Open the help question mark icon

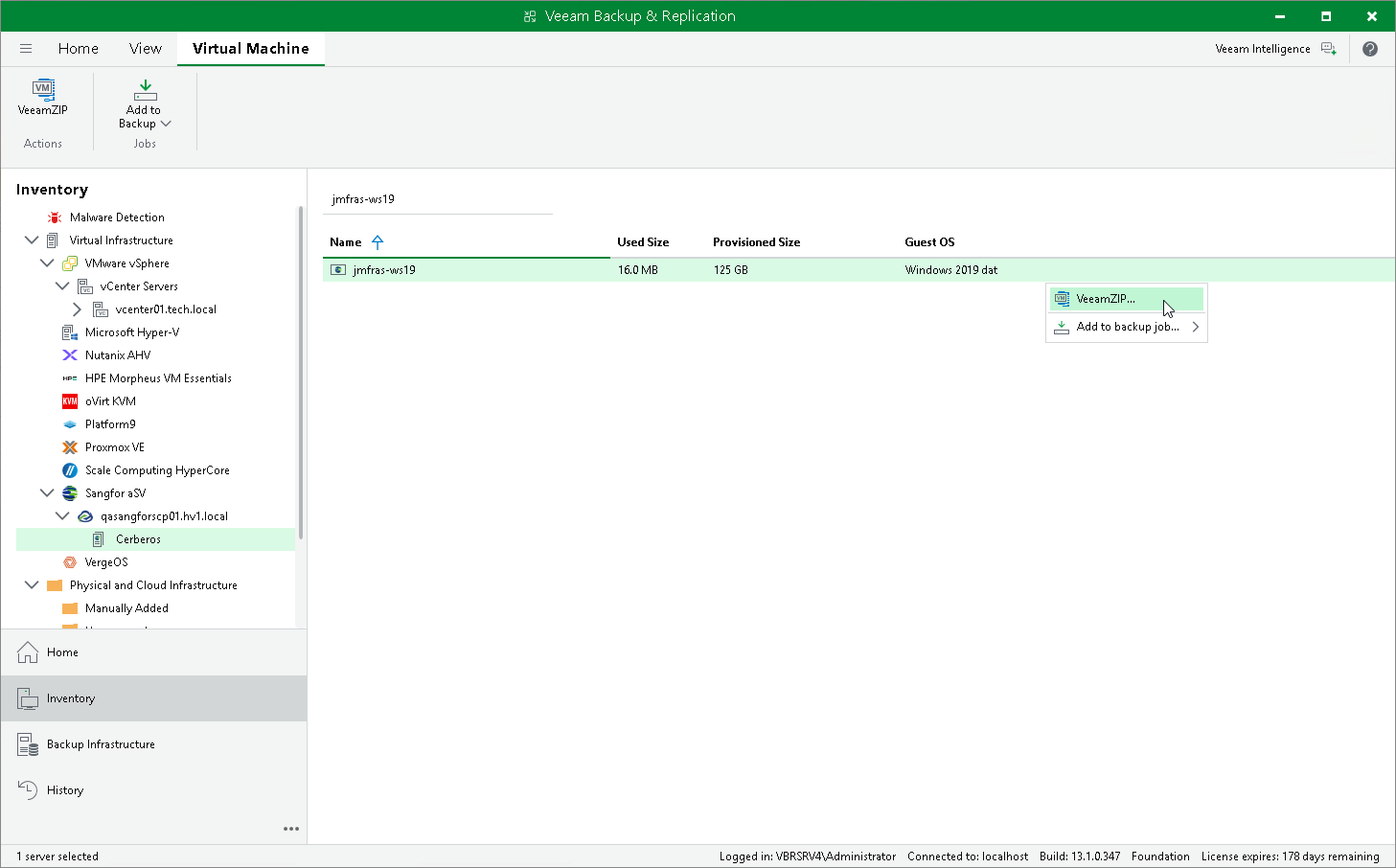click(x=1370, y=49)
